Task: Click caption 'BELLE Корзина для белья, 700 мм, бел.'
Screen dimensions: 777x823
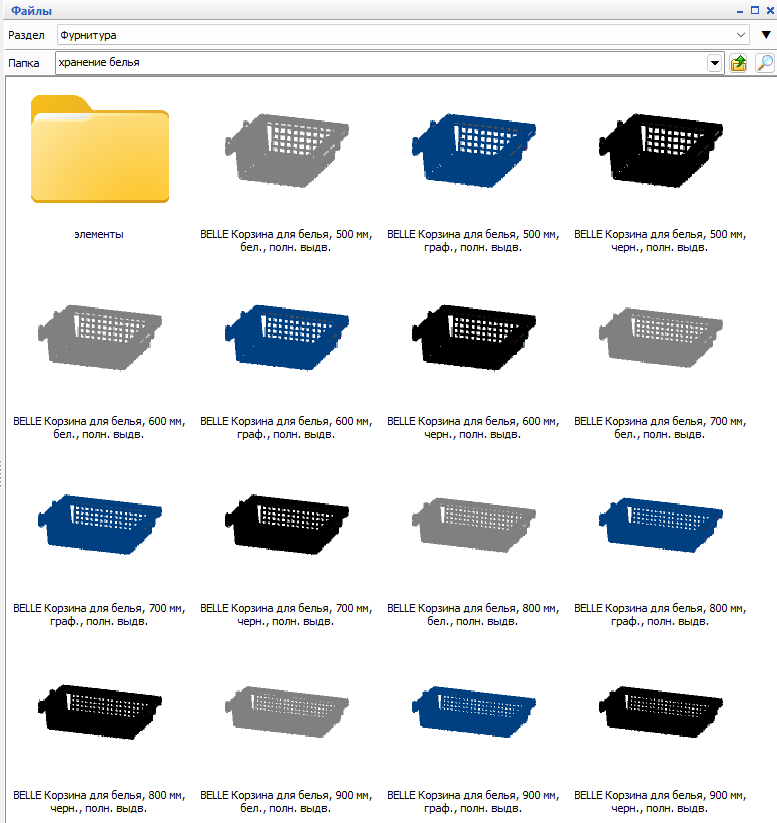Action: click(660, 428)
